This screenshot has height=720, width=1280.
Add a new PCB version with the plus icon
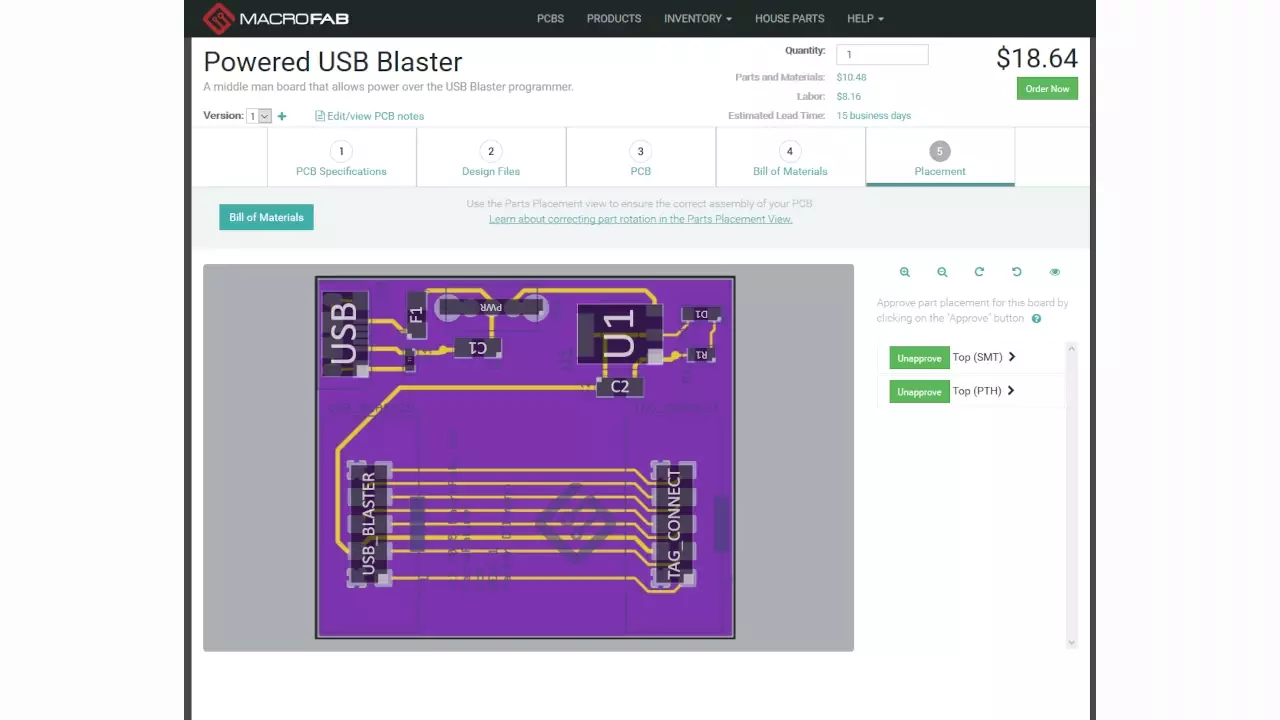[x=282, y=116]
